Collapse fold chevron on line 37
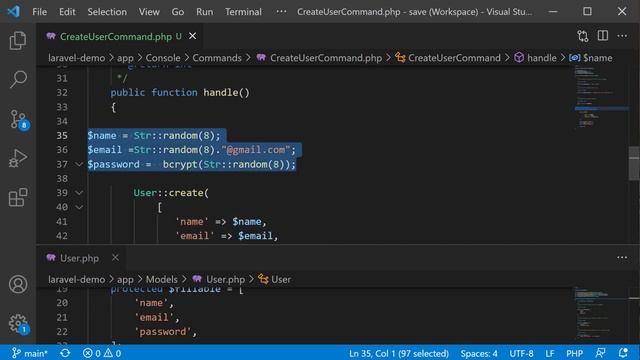The width and height of the screenshot is (640, 360). click(79, 164)
